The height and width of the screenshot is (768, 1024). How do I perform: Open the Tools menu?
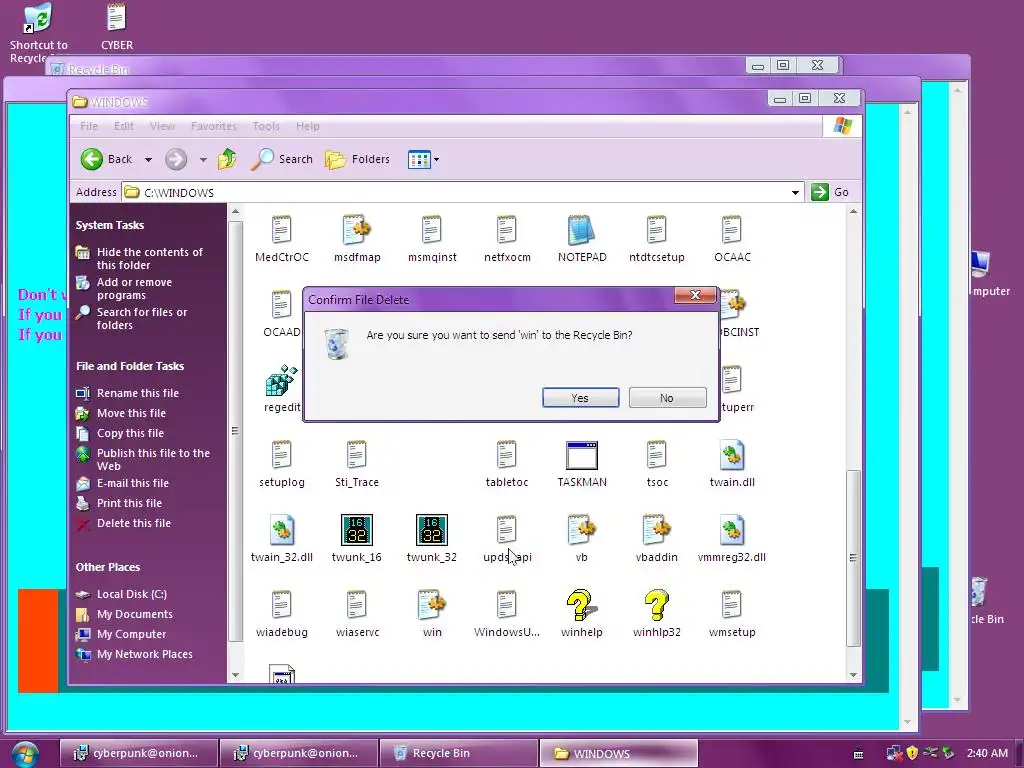tap(266, 126)
